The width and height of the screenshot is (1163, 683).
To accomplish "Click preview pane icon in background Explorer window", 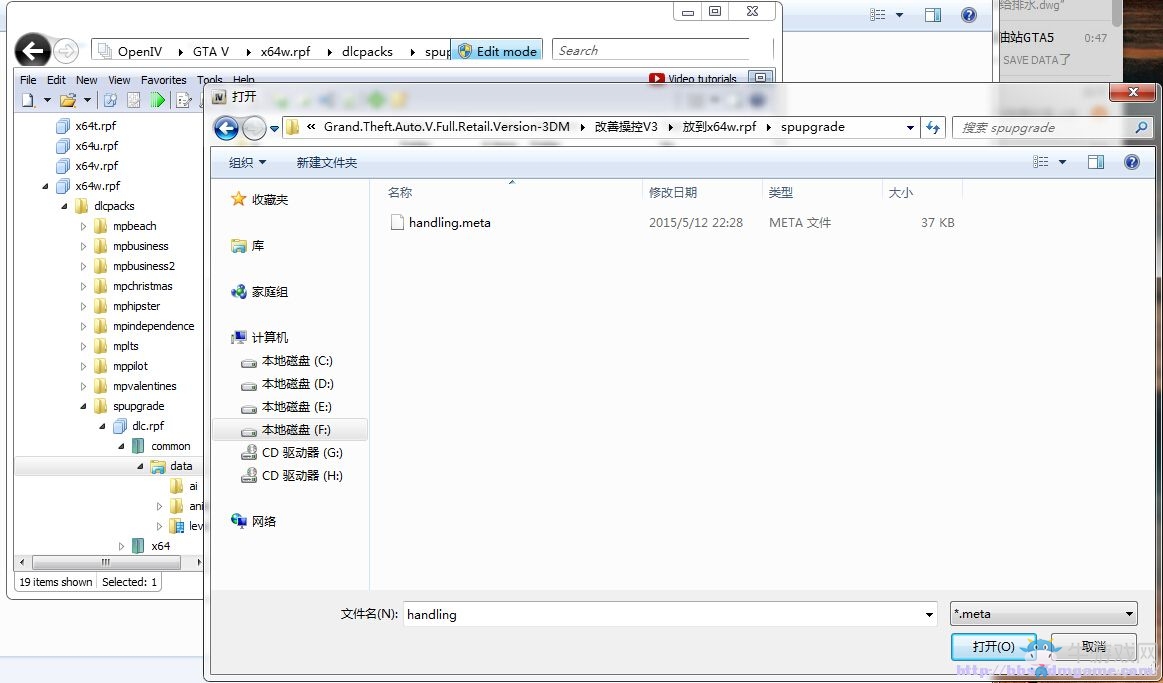I will click(x=933, y=15).
